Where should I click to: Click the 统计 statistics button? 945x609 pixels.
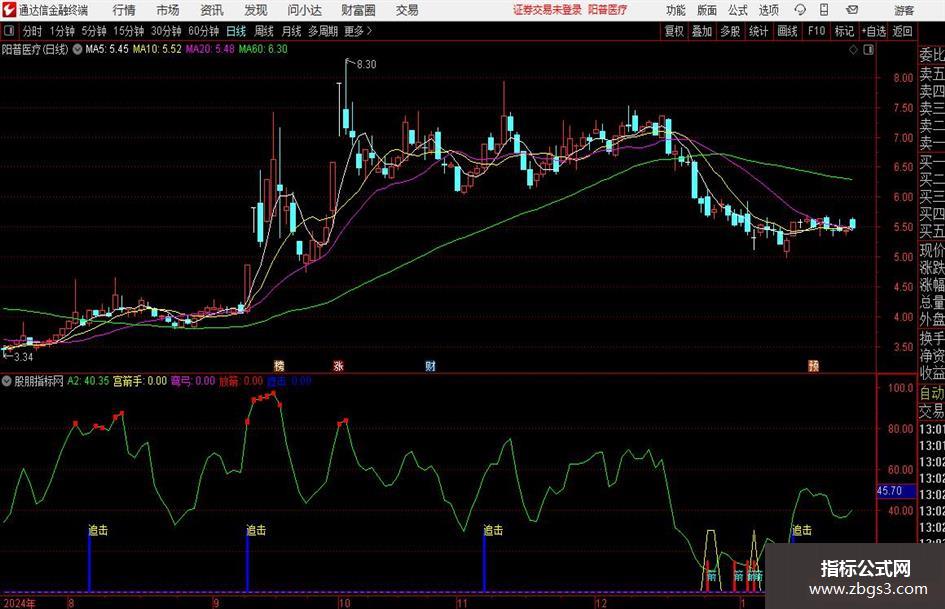coord(758,31)
